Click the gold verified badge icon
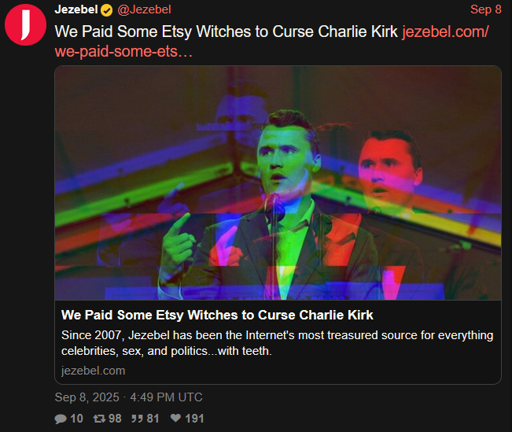Image resolution: width=512 pixels, height=432 pixels. click(x=107, y=10)
